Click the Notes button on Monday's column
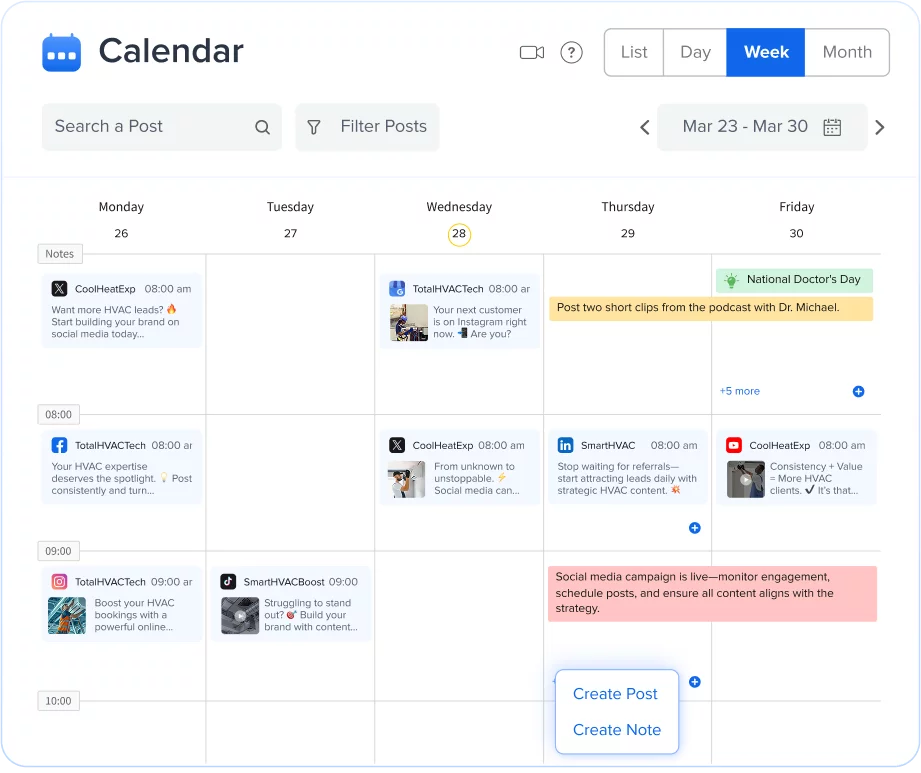The width and height of the screenshot is (921, 773). point(59,254)
